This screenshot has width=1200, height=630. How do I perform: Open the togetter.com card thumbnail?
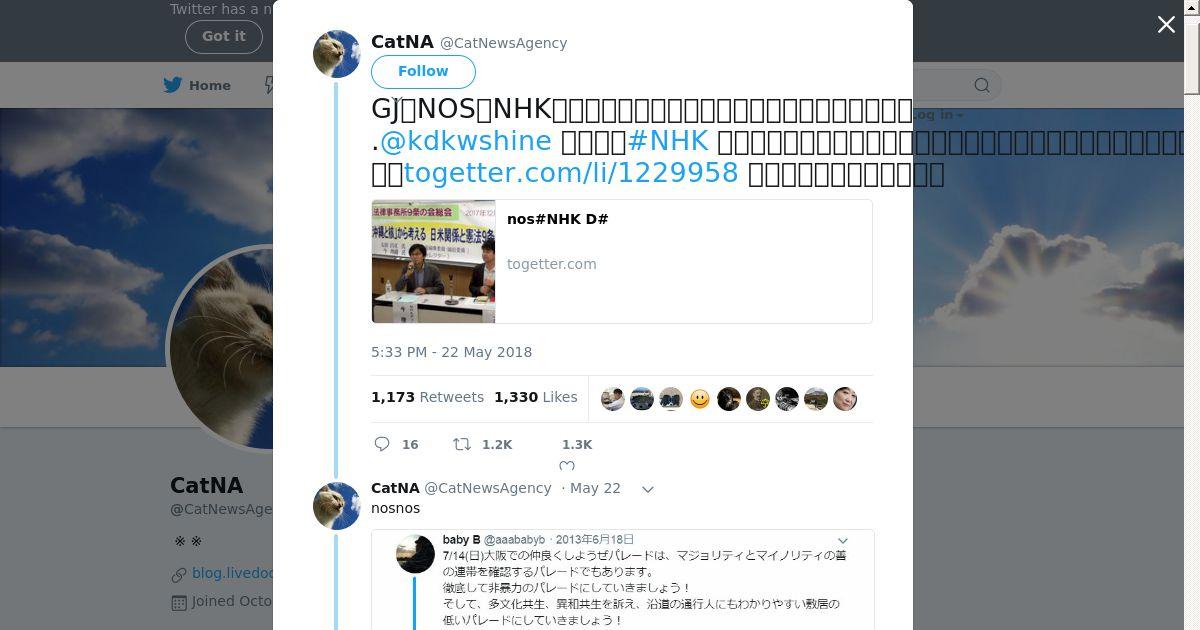click(434, 262)
